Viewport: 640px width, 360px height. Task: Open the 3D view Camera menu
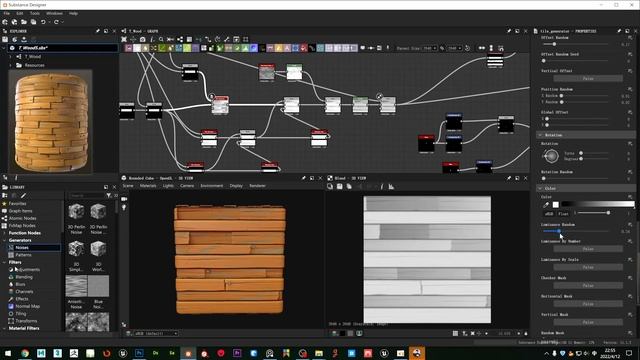pos(187,186)
